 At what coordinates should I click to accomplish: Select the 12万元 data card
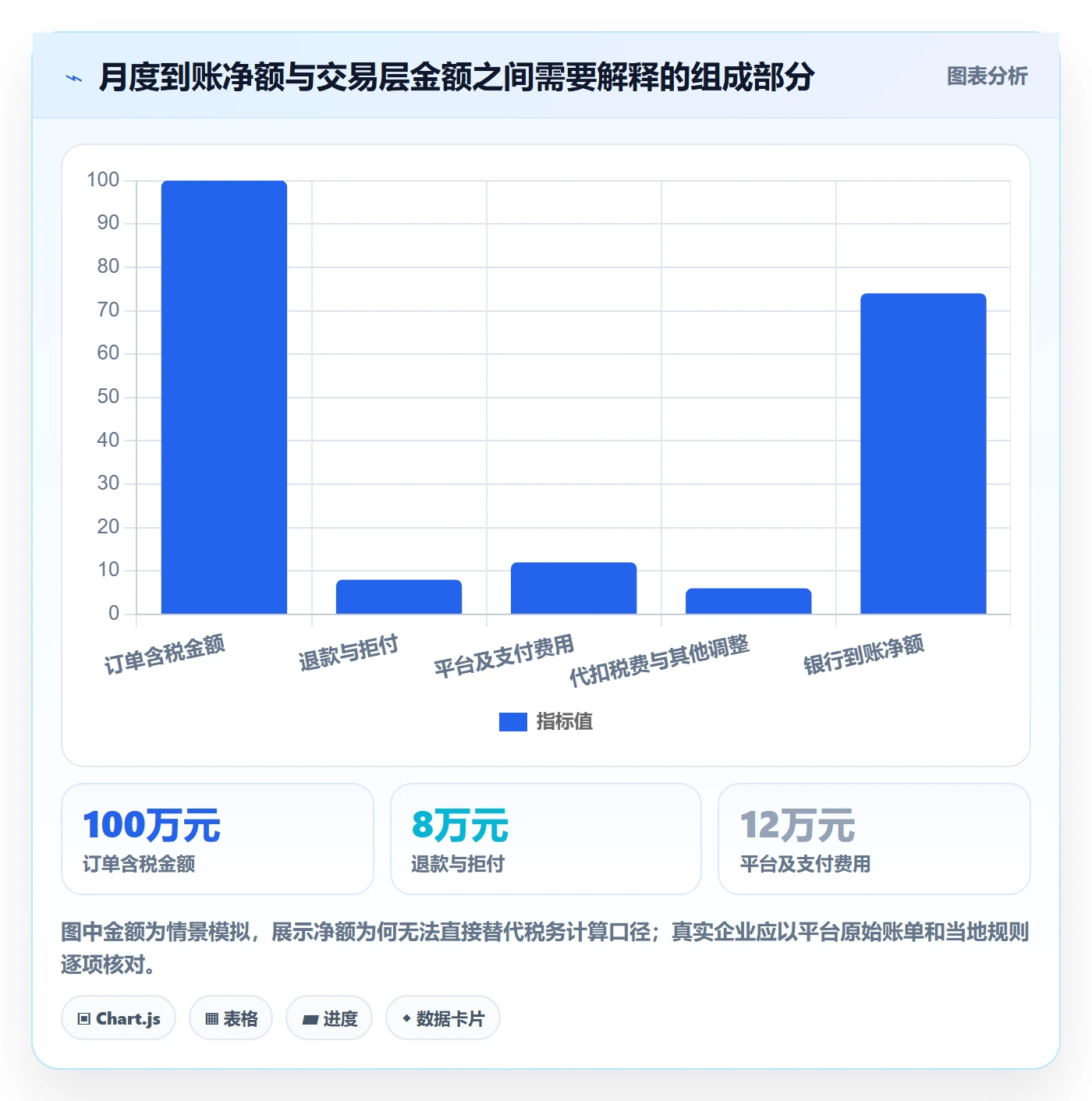point(874,839)
